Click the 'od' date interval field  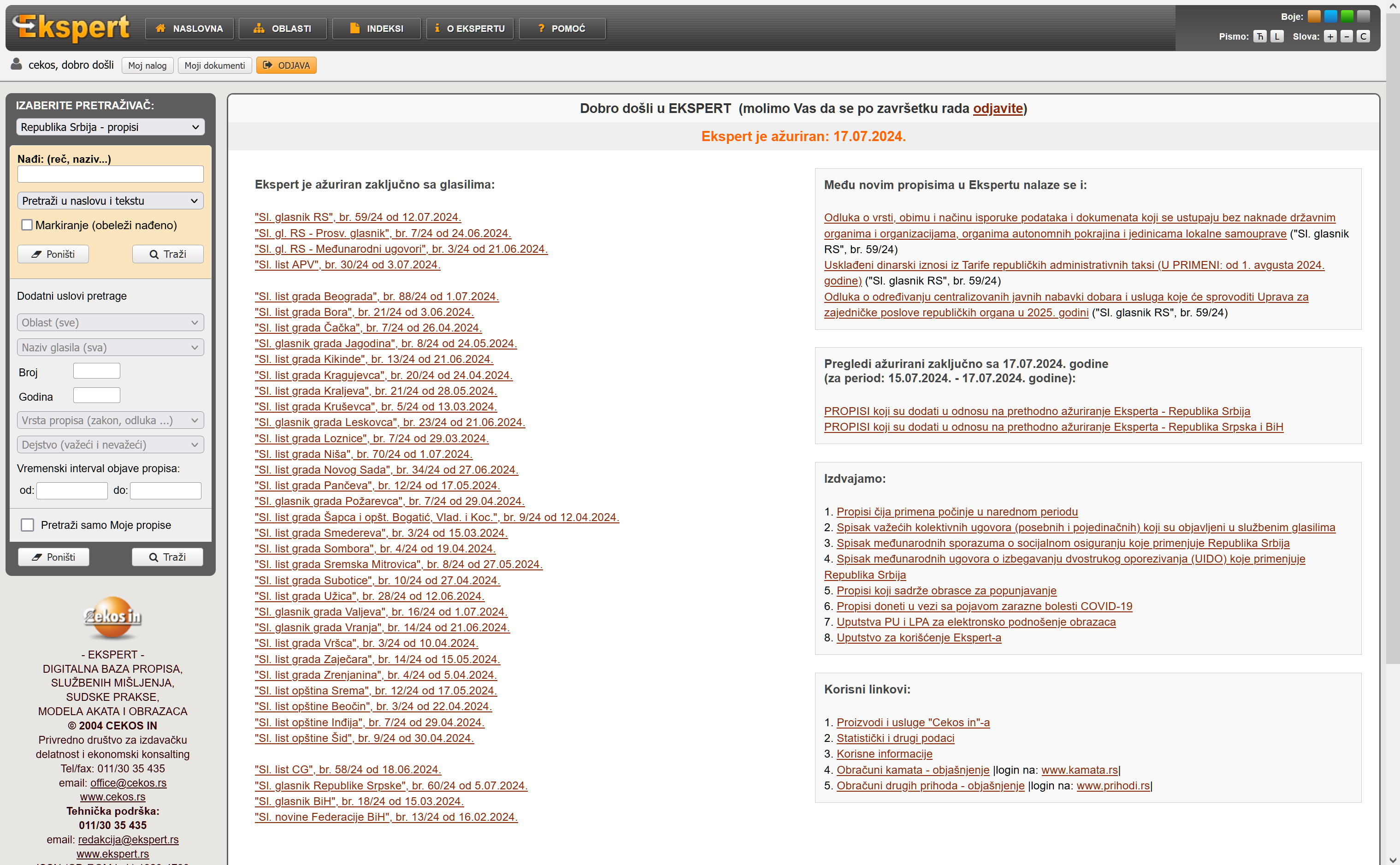(x=72, y=490)
